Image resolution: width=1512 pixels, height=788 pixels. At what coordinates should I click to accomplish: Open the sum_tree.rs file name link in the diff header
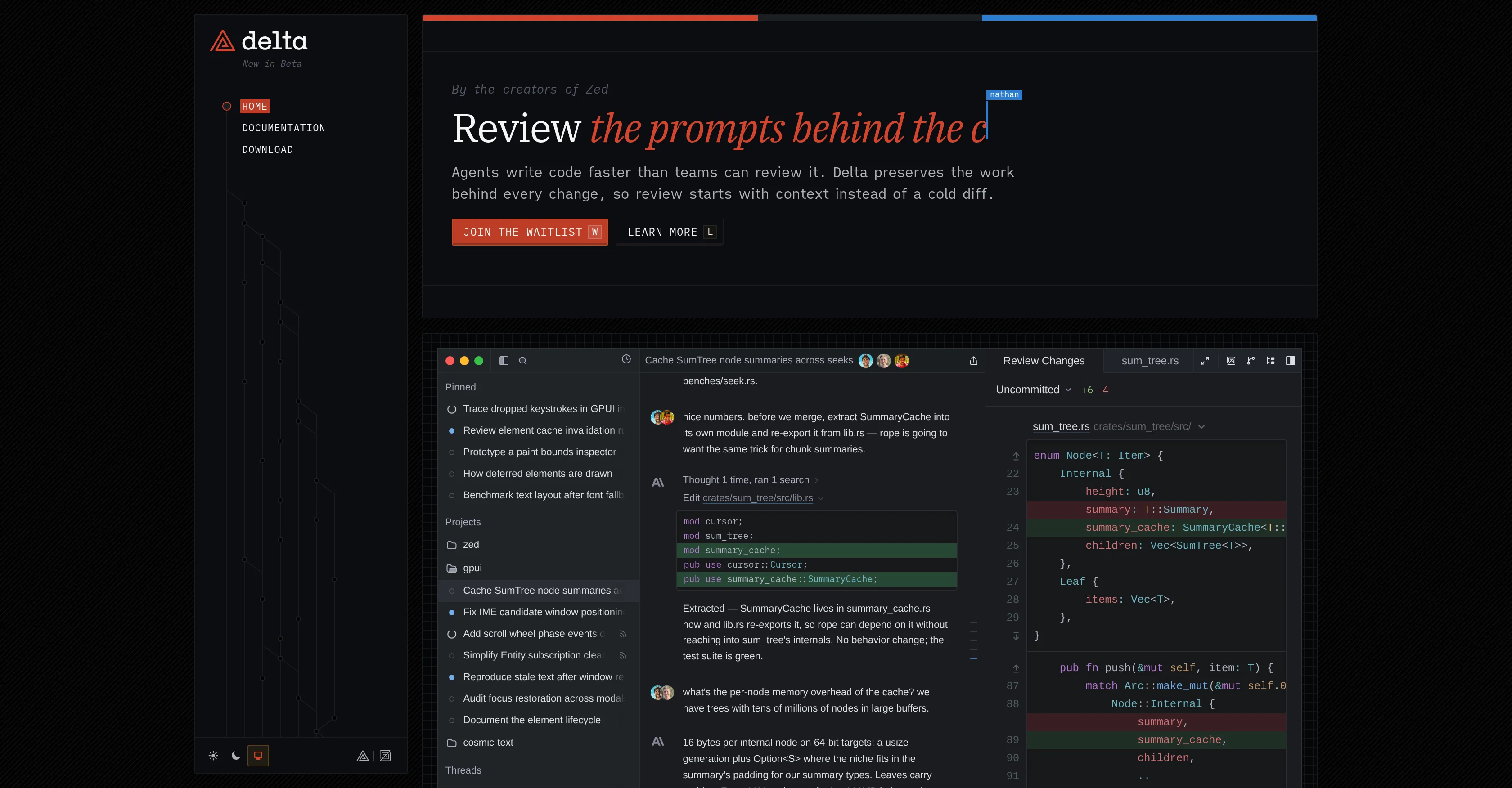coord(1061,426)
